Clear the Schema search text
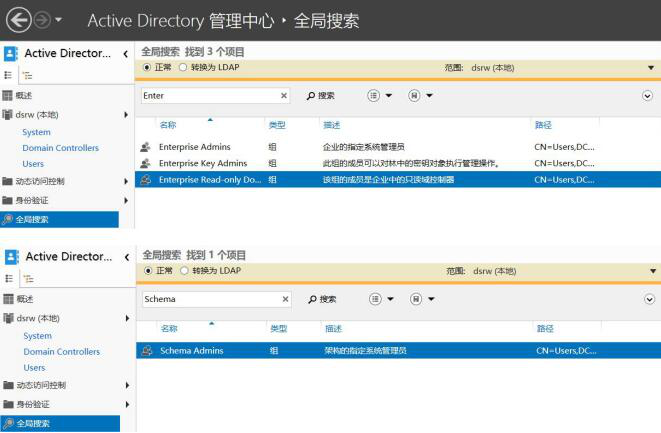 [285, 299]
